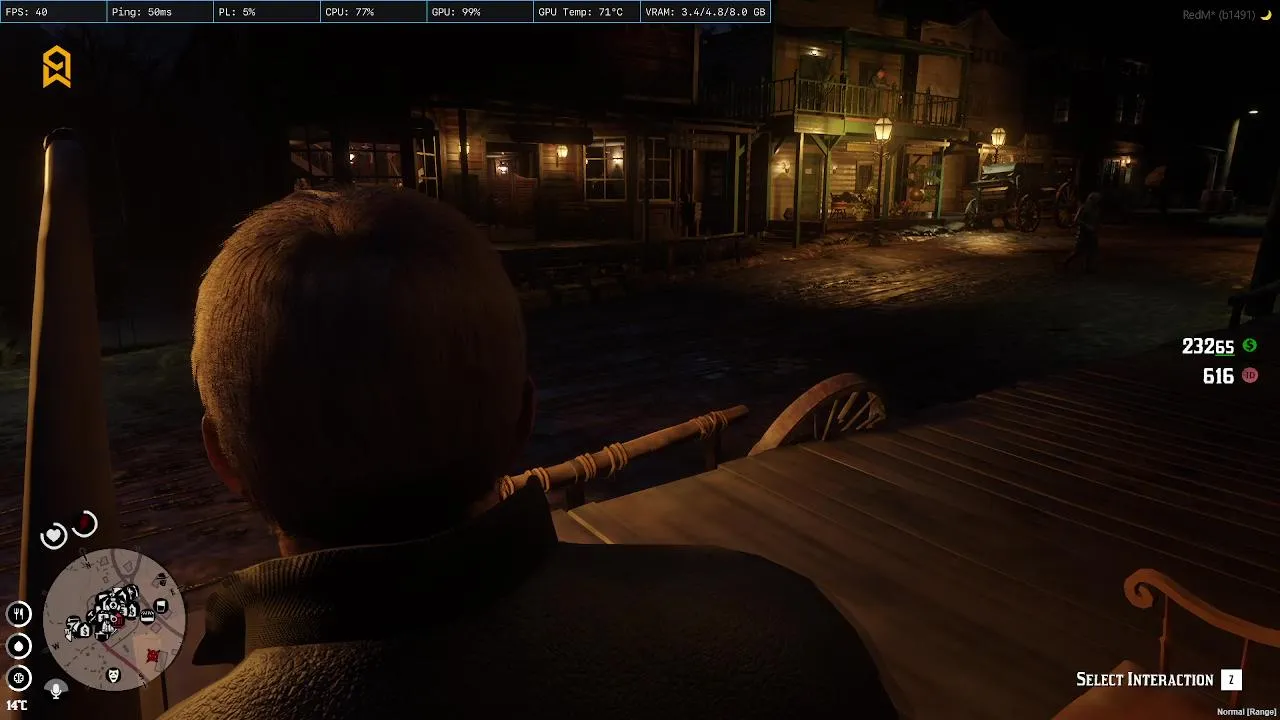
Task: Click the brain stress status icon
Action: [x=19, y=678]
